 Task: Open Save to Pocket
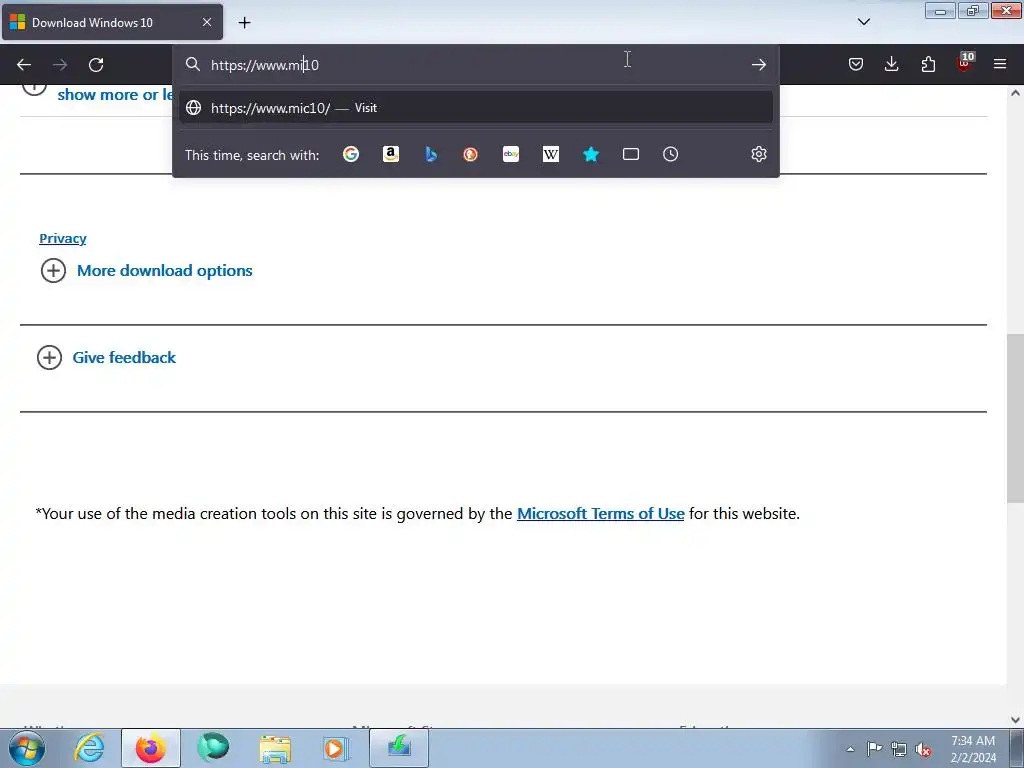856,64
